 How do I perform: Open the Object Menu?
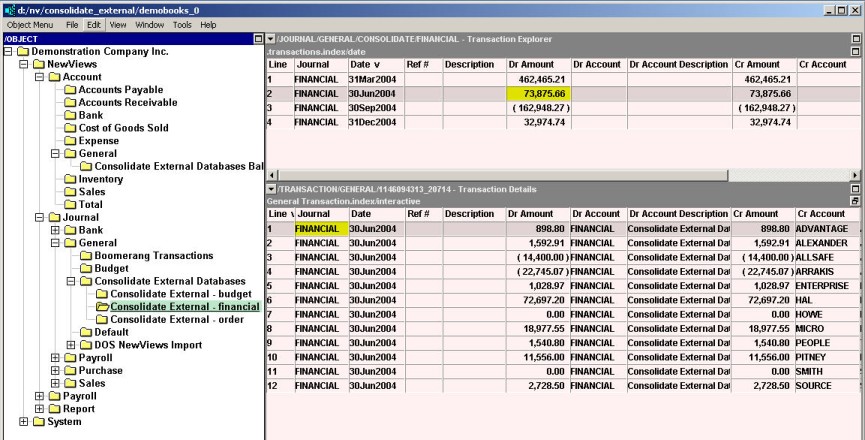click(x=30, y=23)
